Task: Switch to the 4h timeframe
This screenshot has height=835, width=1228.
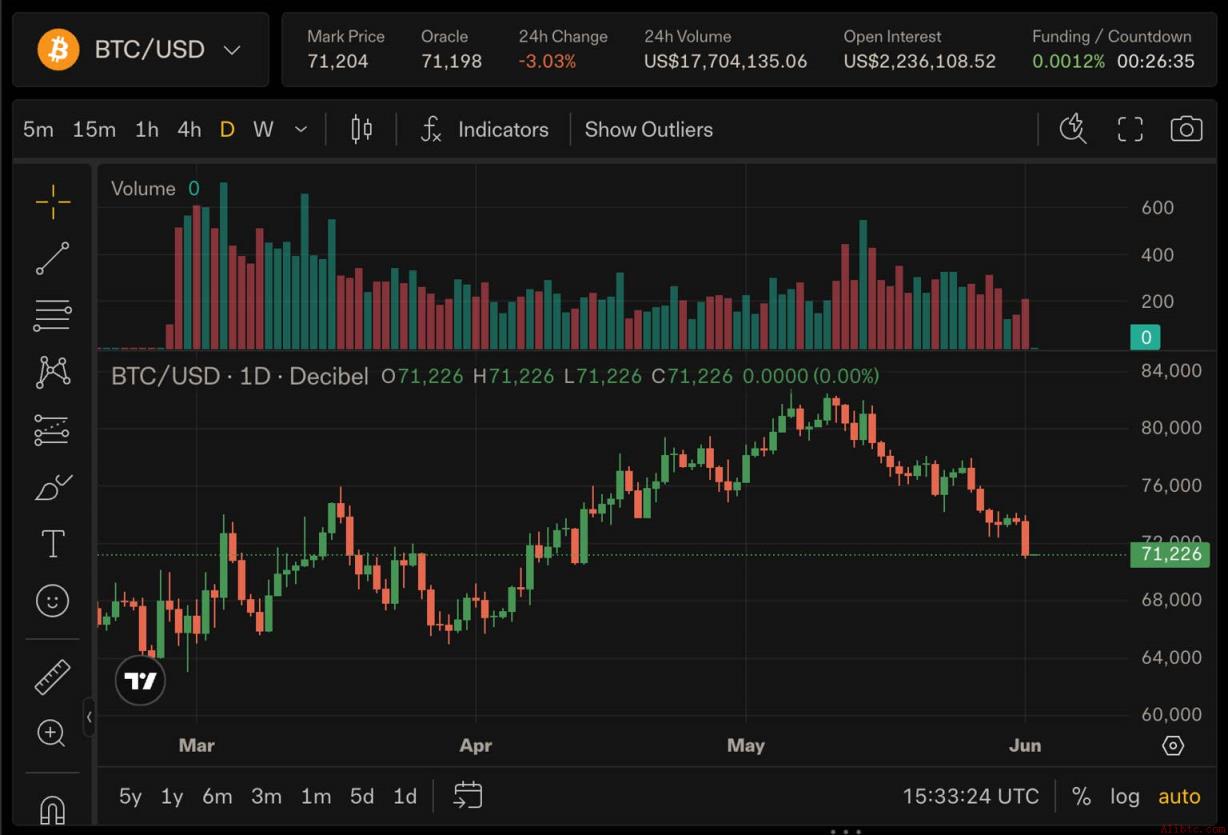Action: pos(189,130)
